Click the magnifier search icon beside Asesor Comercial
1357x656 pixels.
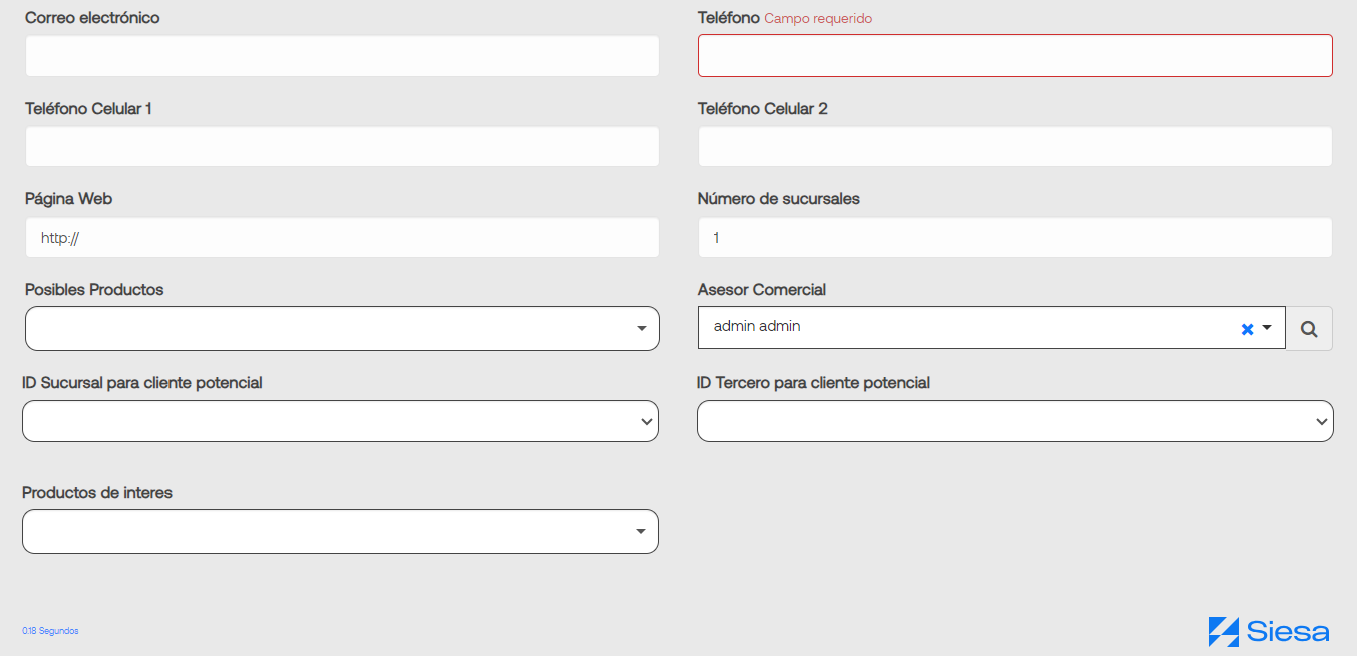coord(1309,328)
